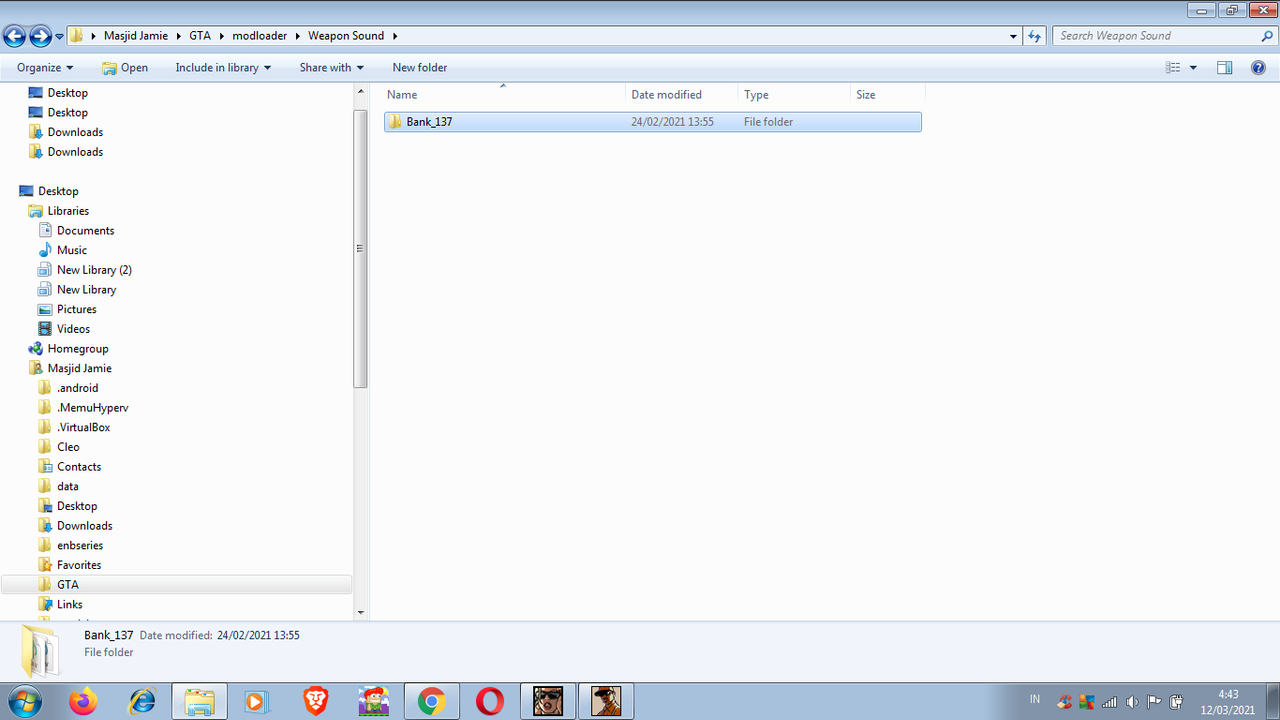The width and height of the screenshot is (1280, 720).
Task: Open the address bar history dropdown
Action: coord(1014,36)
